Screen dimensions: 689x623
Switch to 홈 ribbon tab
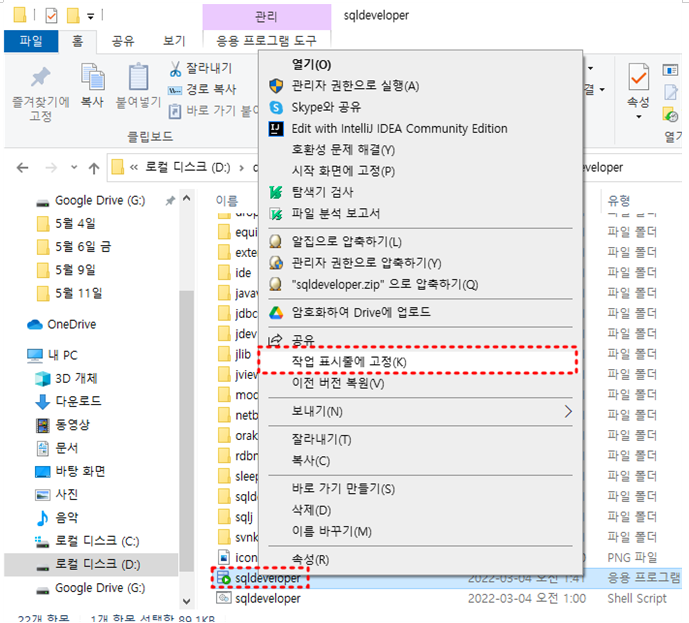click(77, 41)
